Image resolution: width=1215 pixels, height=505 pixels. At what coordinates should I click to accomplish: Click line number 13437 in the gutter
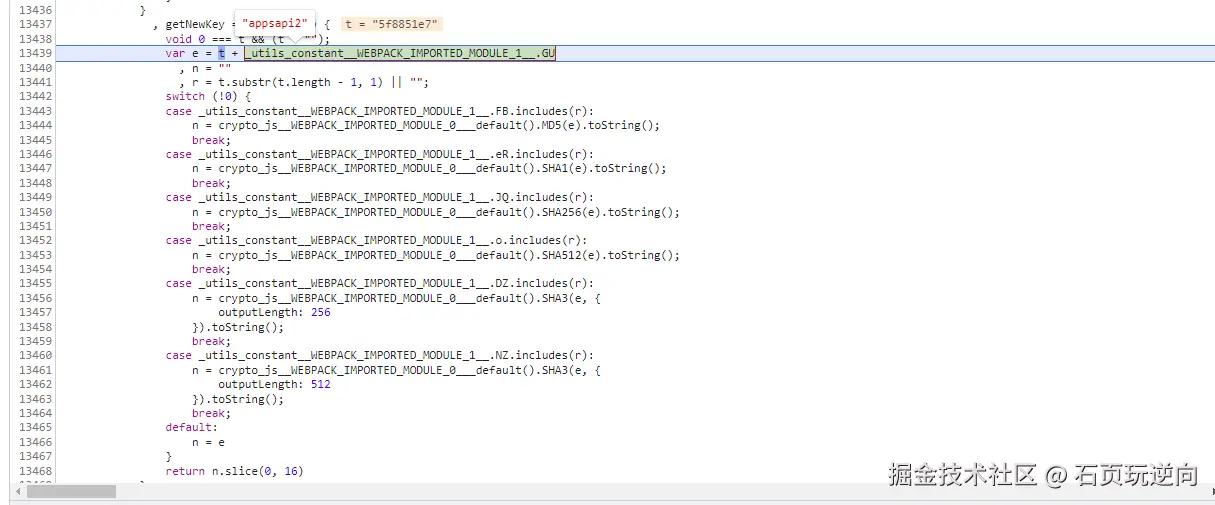tap(36, 24)
